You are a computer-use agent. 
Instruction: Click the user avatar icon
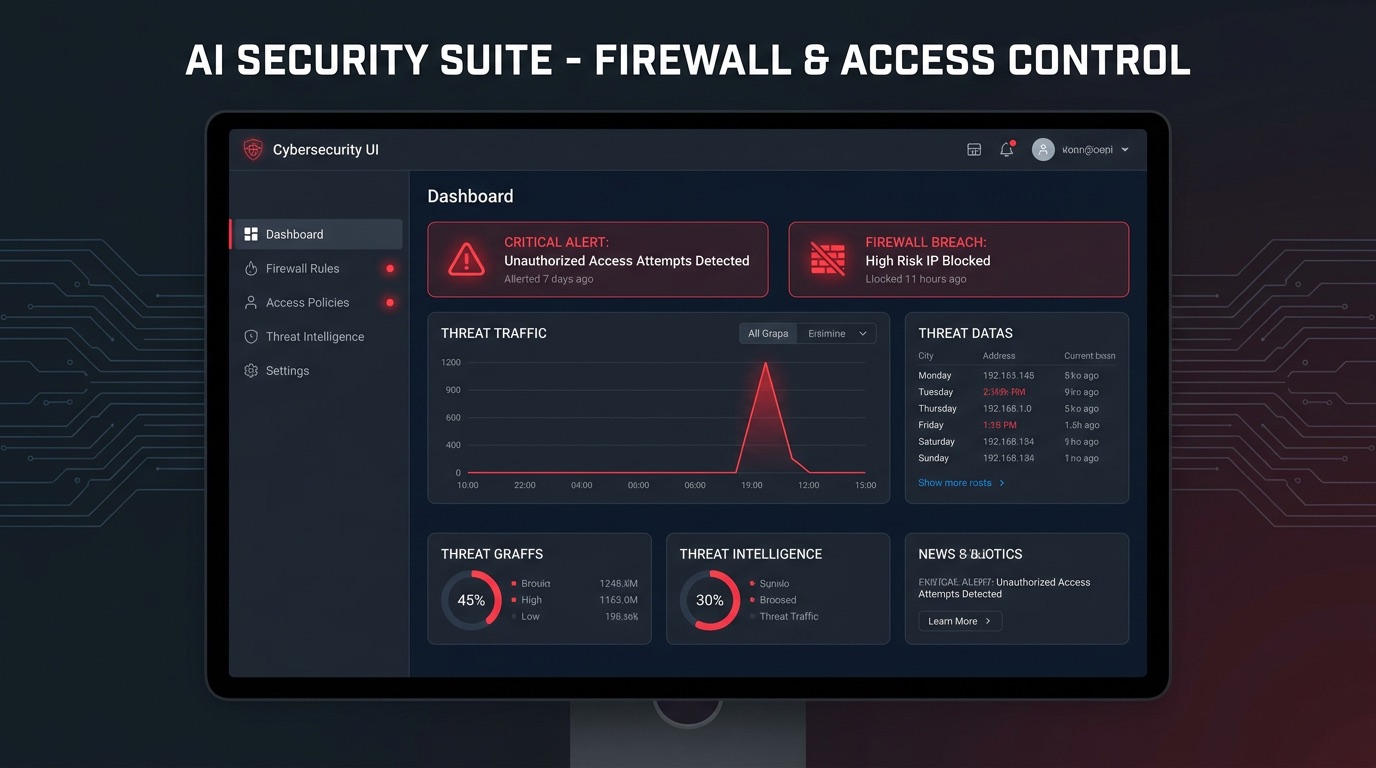point(1043,150)
